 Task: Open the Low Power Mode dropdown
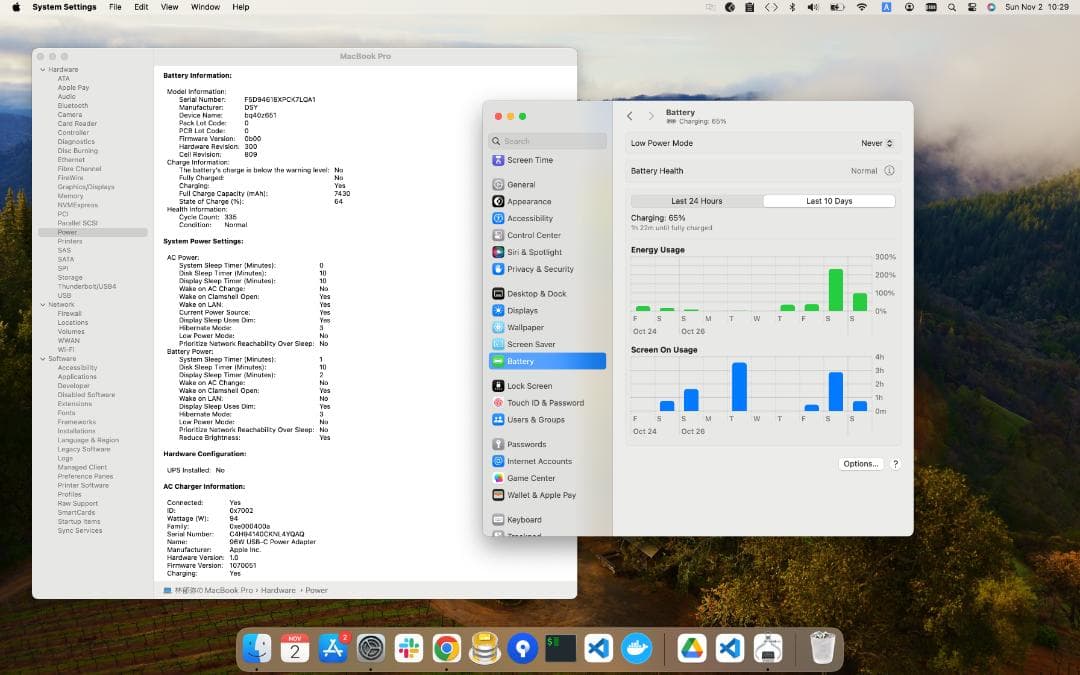(x=875, y=143)
